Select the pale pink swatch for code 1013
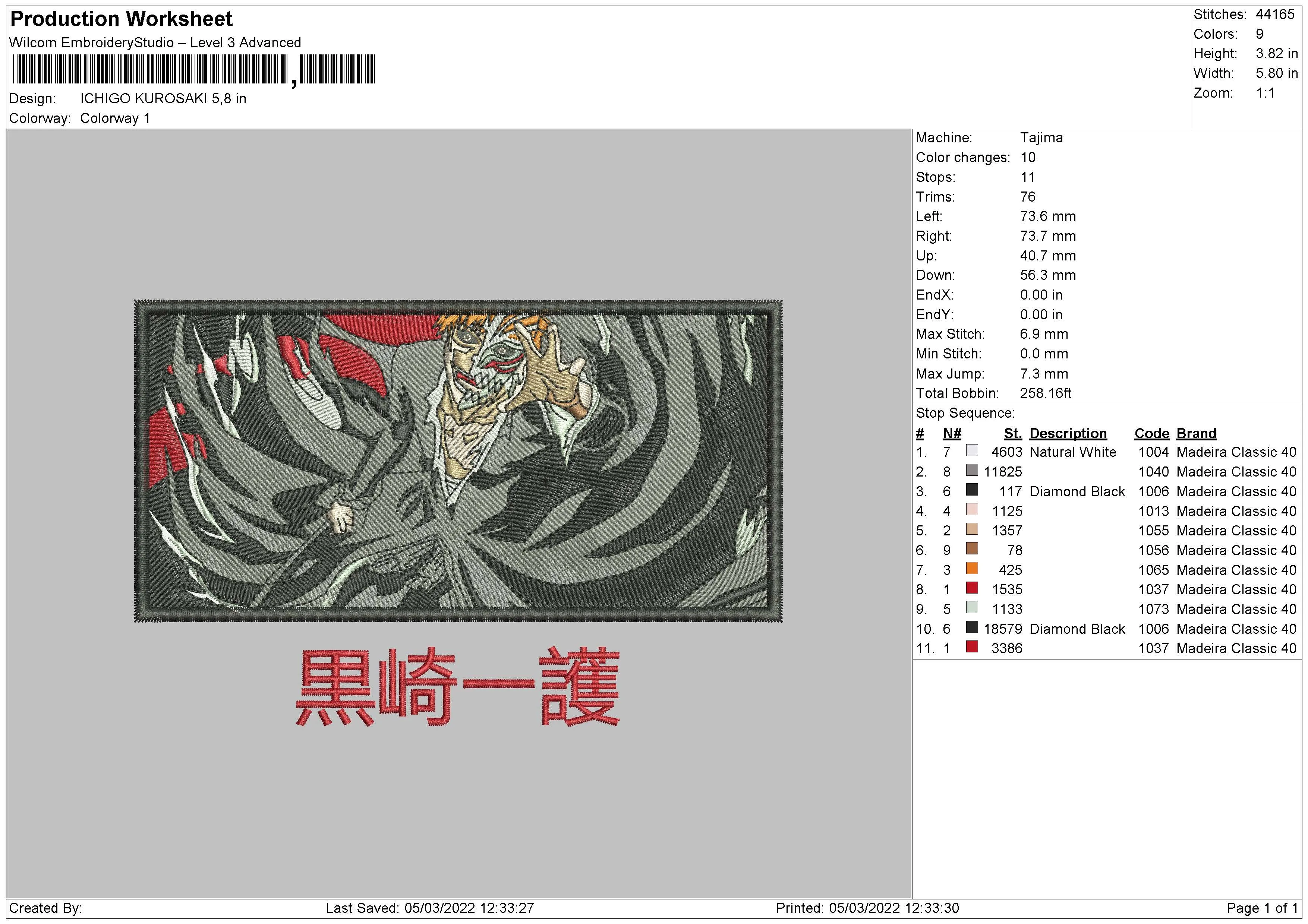This screenshot has width=1308, height=924. click(972, 510)
